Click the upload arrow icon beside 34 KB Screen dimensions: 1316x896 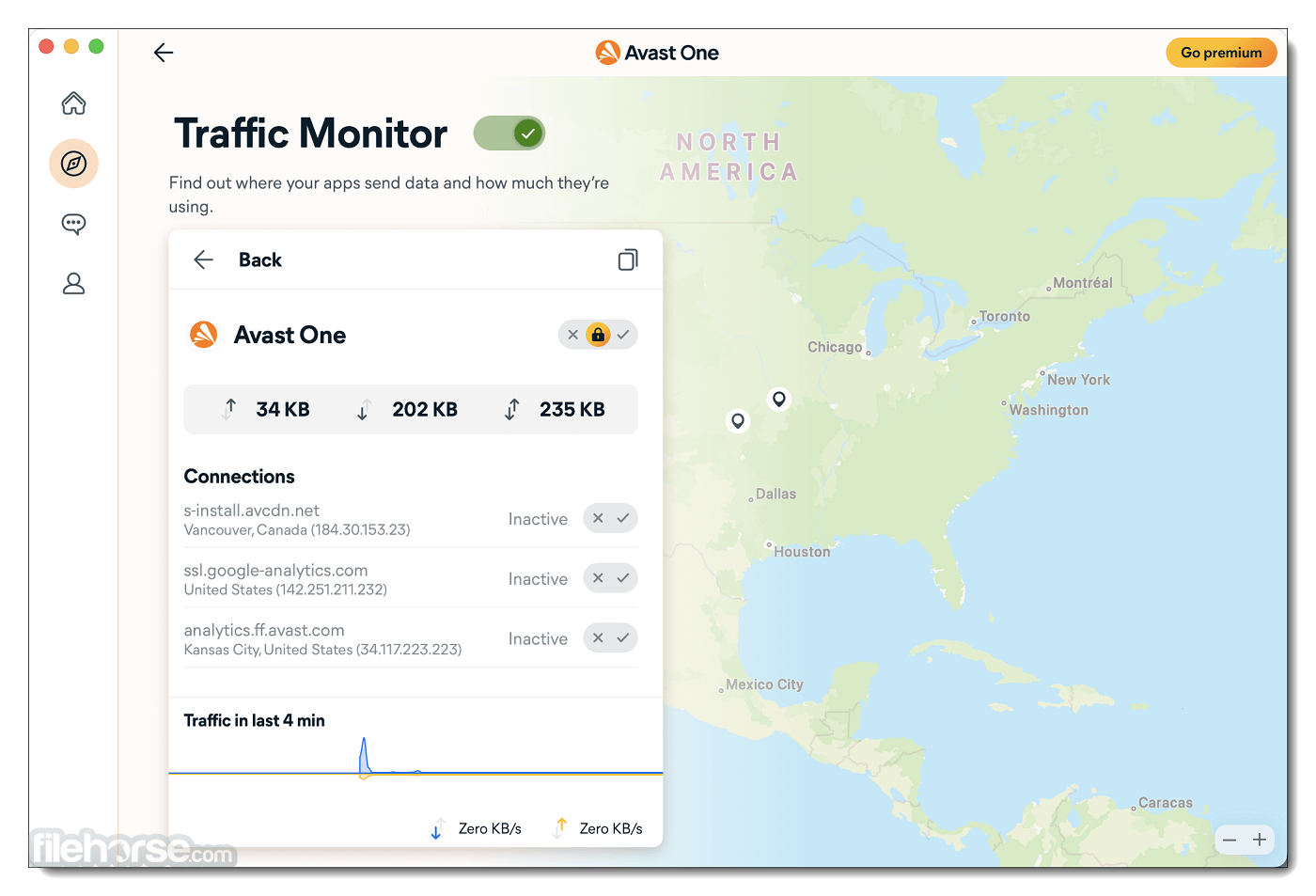(229, 409)
